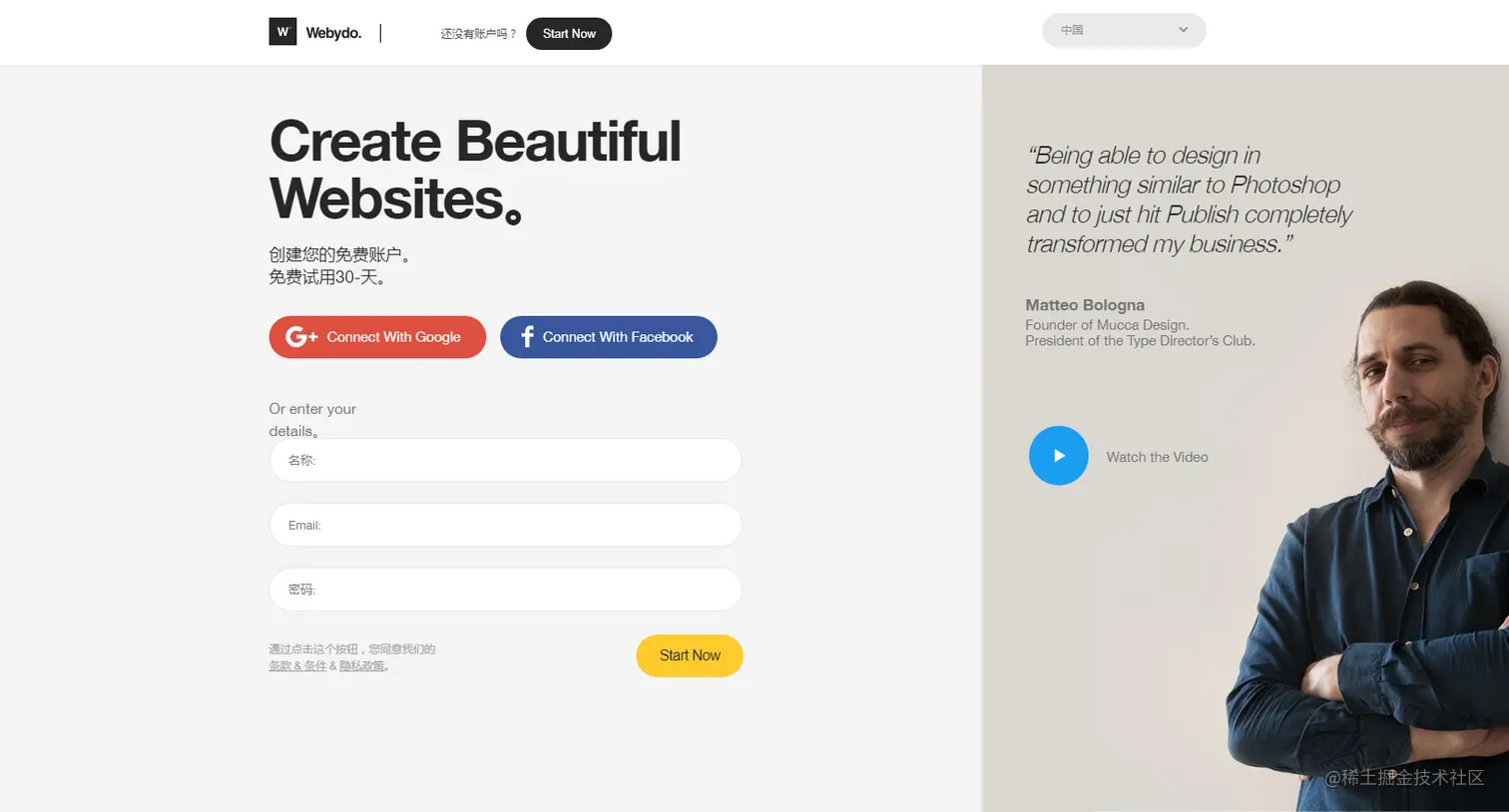This screenshot has height=812, width=1509.
Task: Open the 中国 country dropdown
Action: (1123, 30)
